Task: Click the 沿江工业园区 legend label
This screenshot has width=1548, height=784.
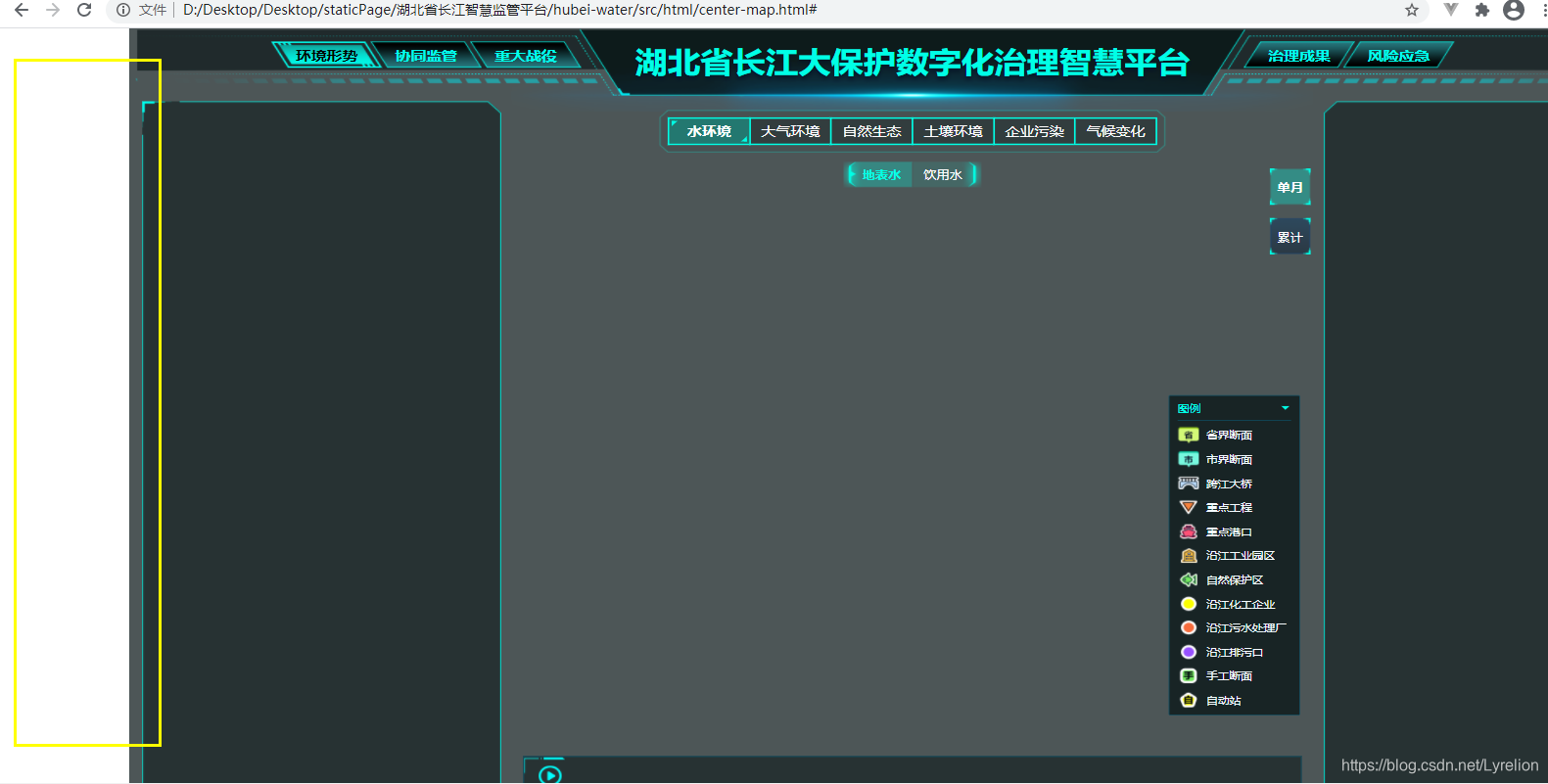Action: [x=1240, y=555]
